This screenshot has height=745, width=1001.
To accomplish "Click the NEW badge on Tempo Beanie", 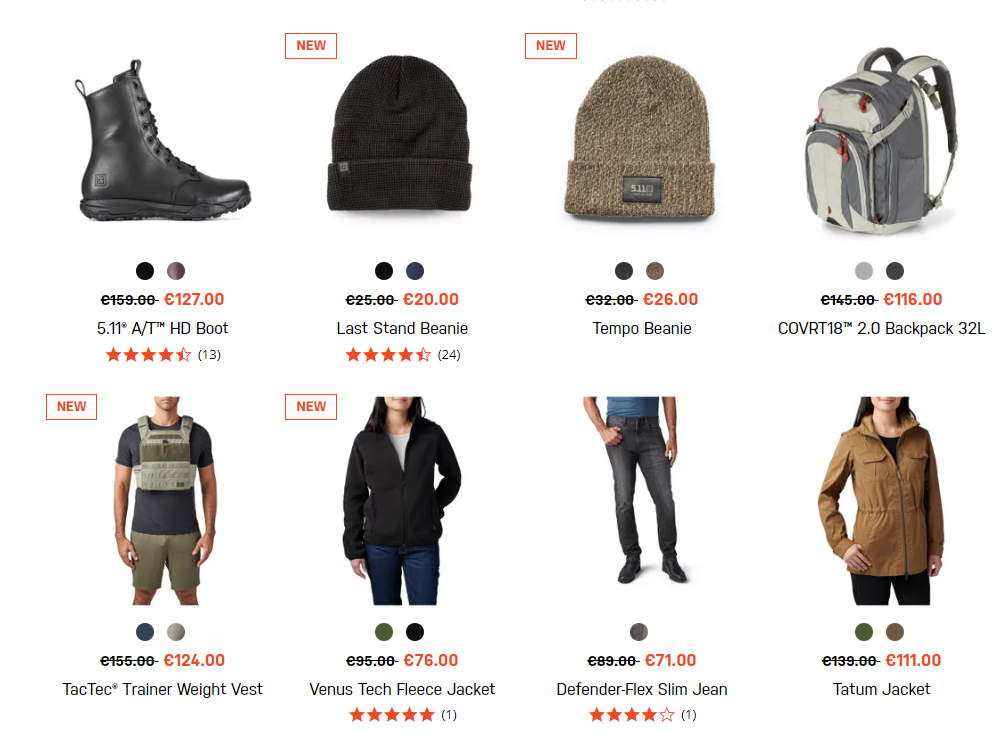I will 551,46.
